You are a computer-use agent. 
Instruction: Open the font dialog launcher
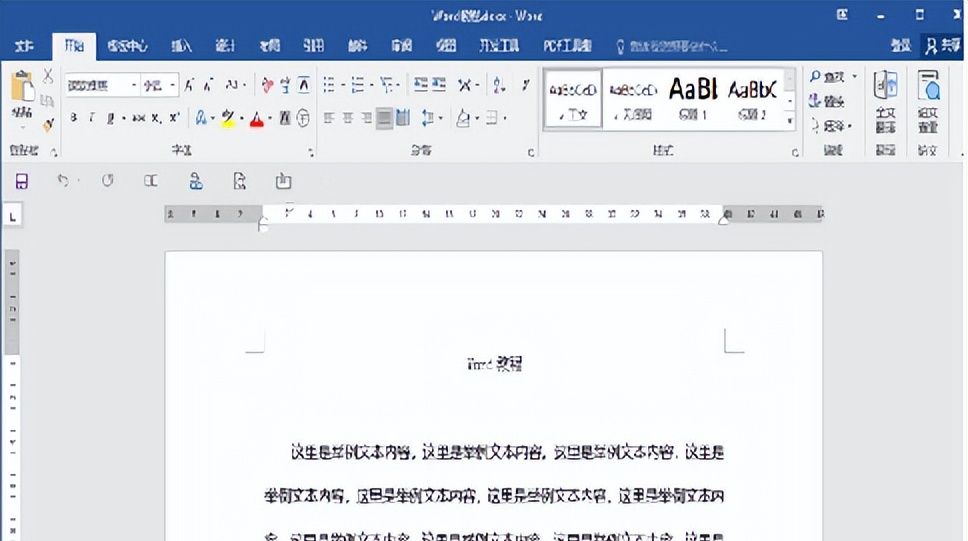311,151
